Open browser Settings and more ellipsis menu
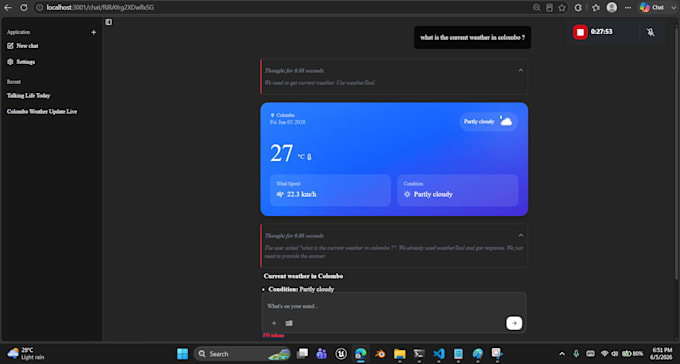This screenshot has width=680, height=364. (628, 7)
